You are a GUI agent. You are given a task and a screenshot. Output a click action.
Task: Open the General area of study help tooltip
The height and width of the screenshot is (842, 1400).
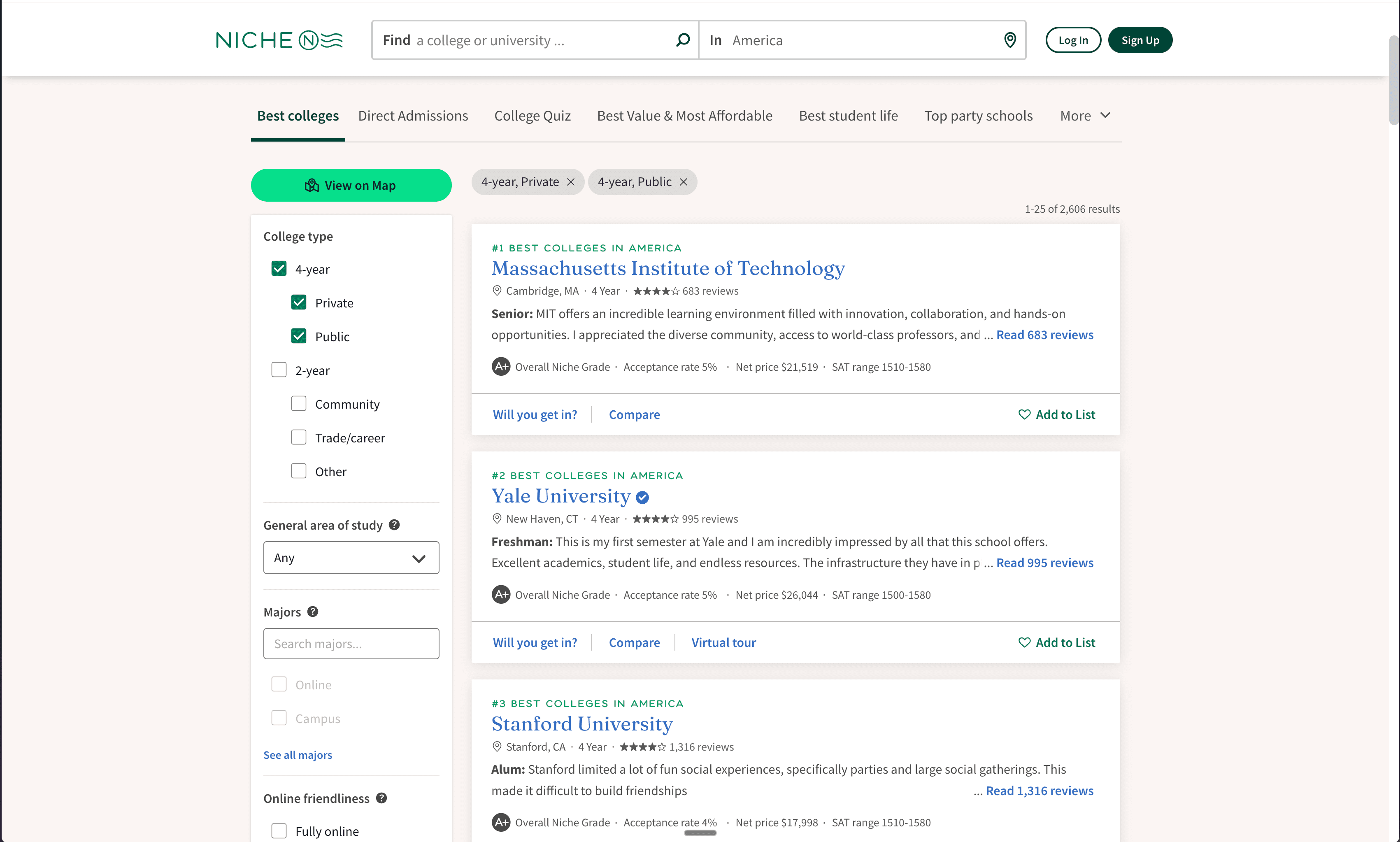pos(395,525)
